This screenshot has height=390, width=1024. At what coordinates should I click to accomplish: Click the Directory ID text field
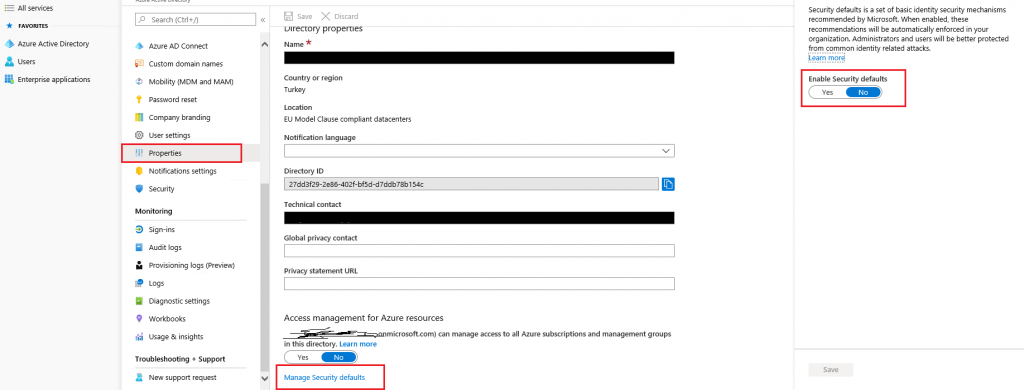472,184
